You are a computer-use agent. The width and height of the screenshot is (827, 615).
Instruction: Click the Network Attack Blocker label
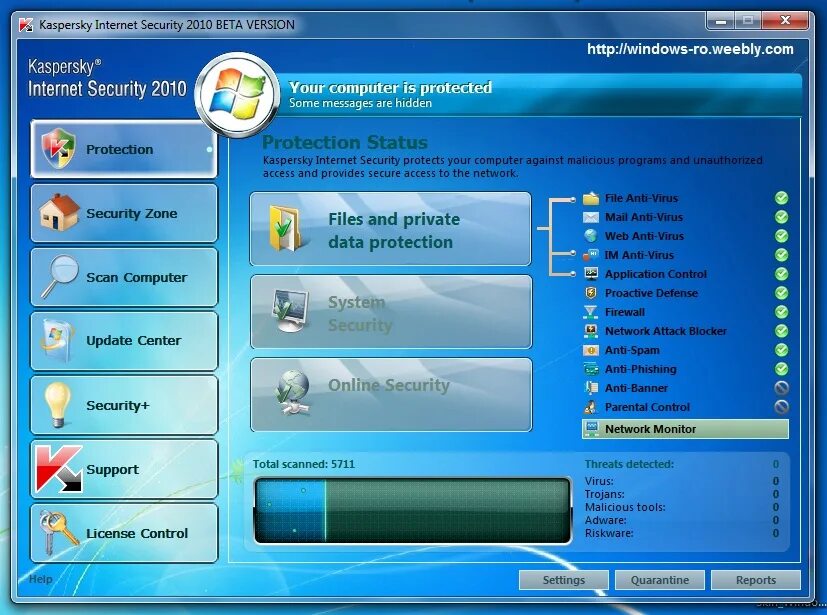(x=666, y=331)
